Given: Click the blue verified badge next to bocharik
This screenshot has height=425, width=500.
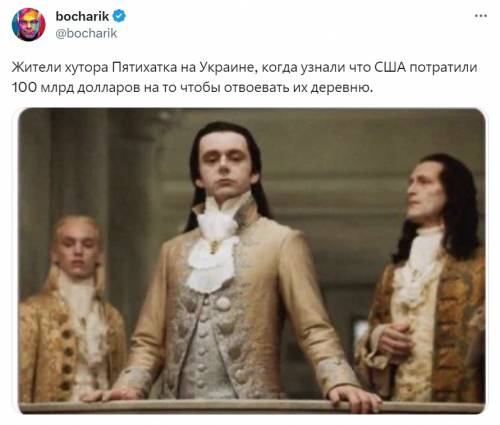Looking at the screenshot, I should (x=119, y=16).
